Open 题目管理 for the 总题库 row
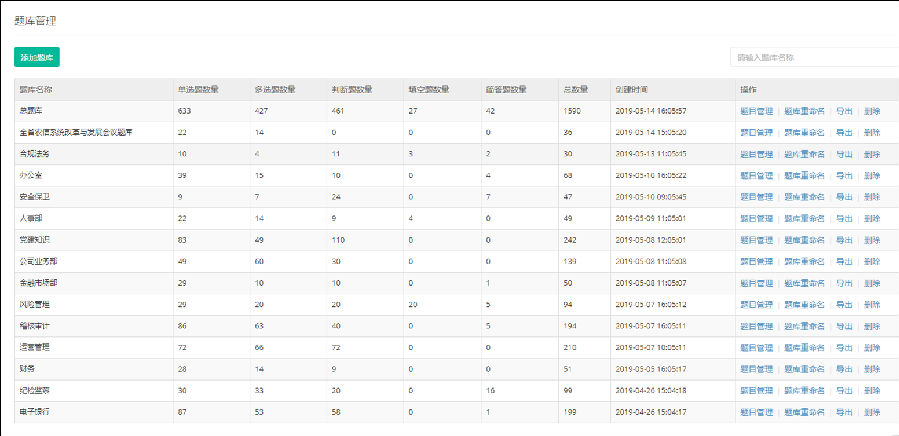The height and width of the screenshot is (436, 899). [x=758, y=111]
